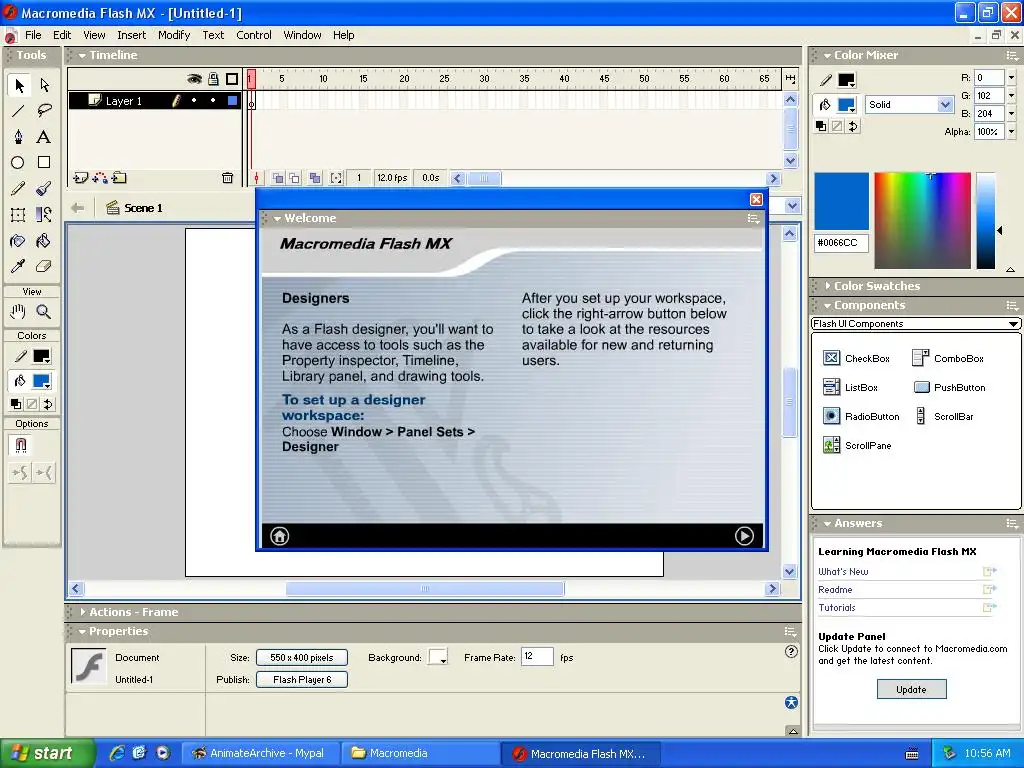Click the Delete Layer trash icon

click(227, 178)
